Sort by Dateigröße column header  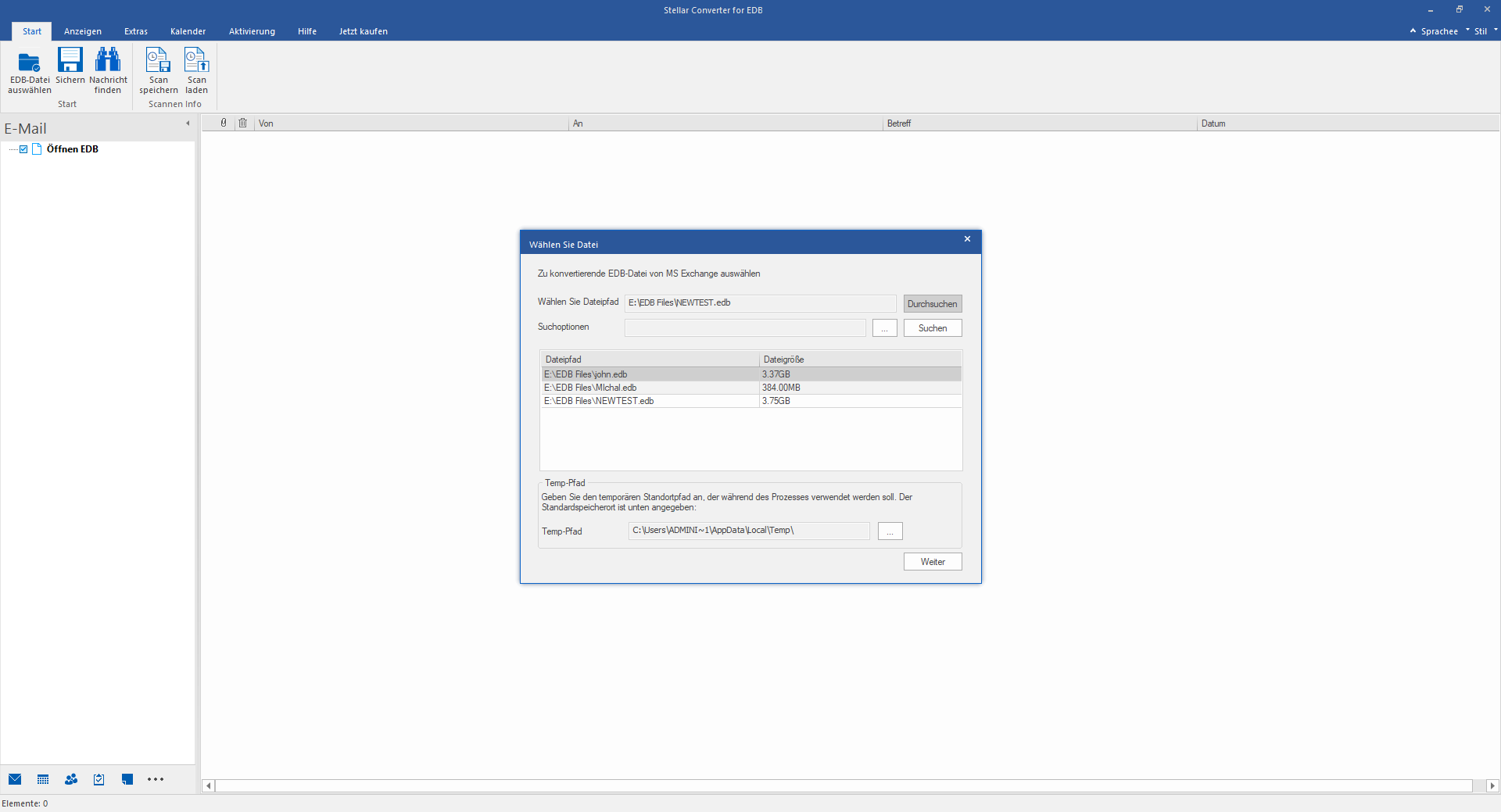(861, 359)
